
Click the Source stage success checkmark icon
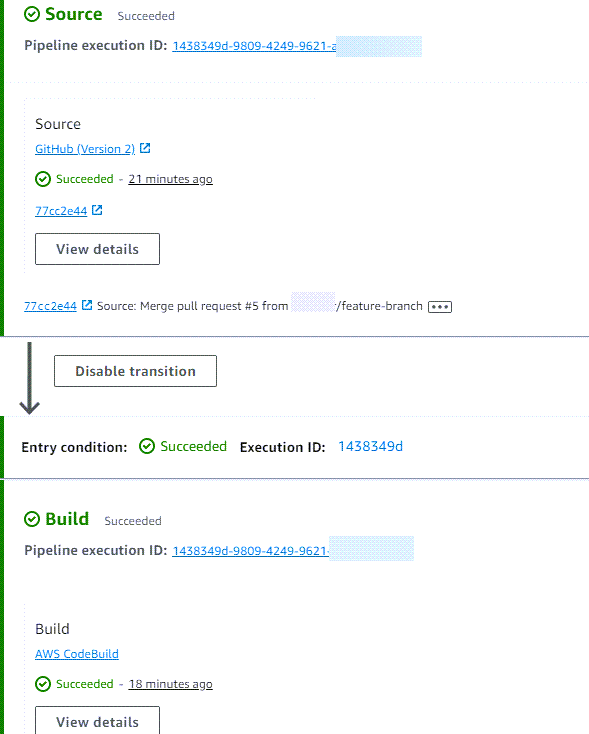click(32, 15)
